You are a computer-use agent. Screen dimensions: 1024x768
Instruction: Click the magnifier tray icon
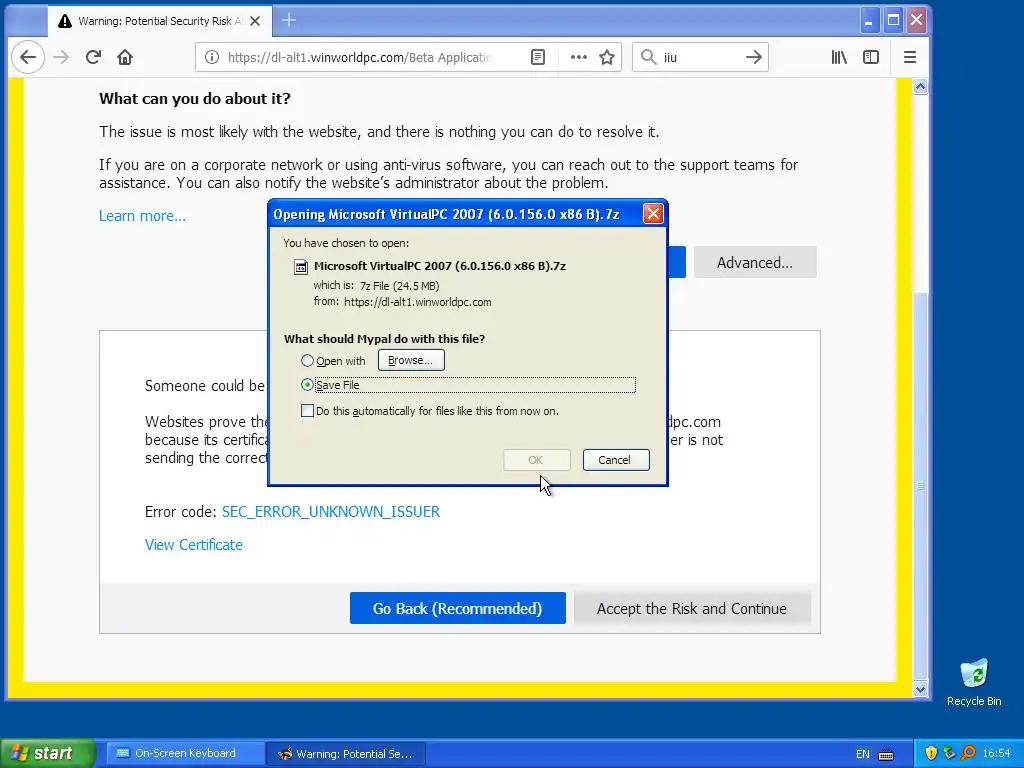(x=968, y=753)
